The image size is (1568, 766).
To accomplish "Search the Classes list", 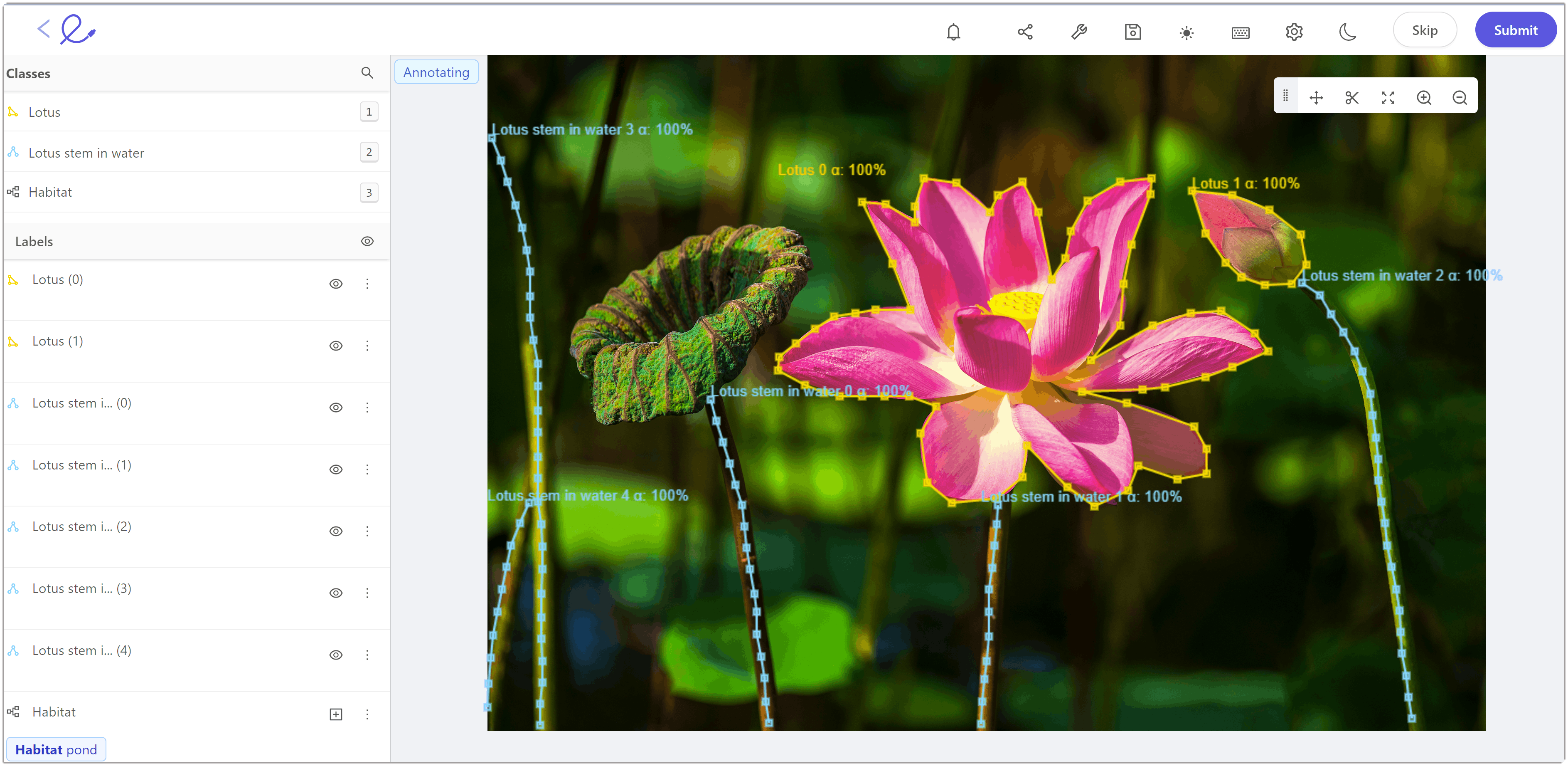I will tap(368, 72).
